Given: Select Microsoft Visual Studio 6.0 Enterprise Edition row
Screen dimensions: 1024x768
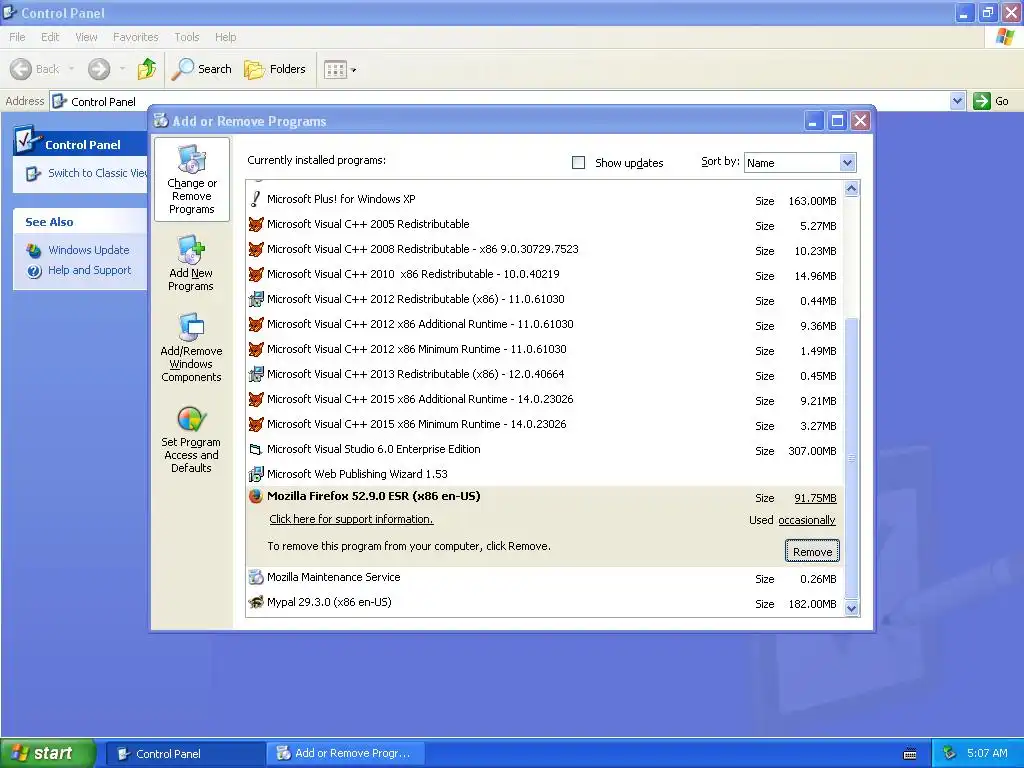Looking at the screenshot, I should point(545,449).
